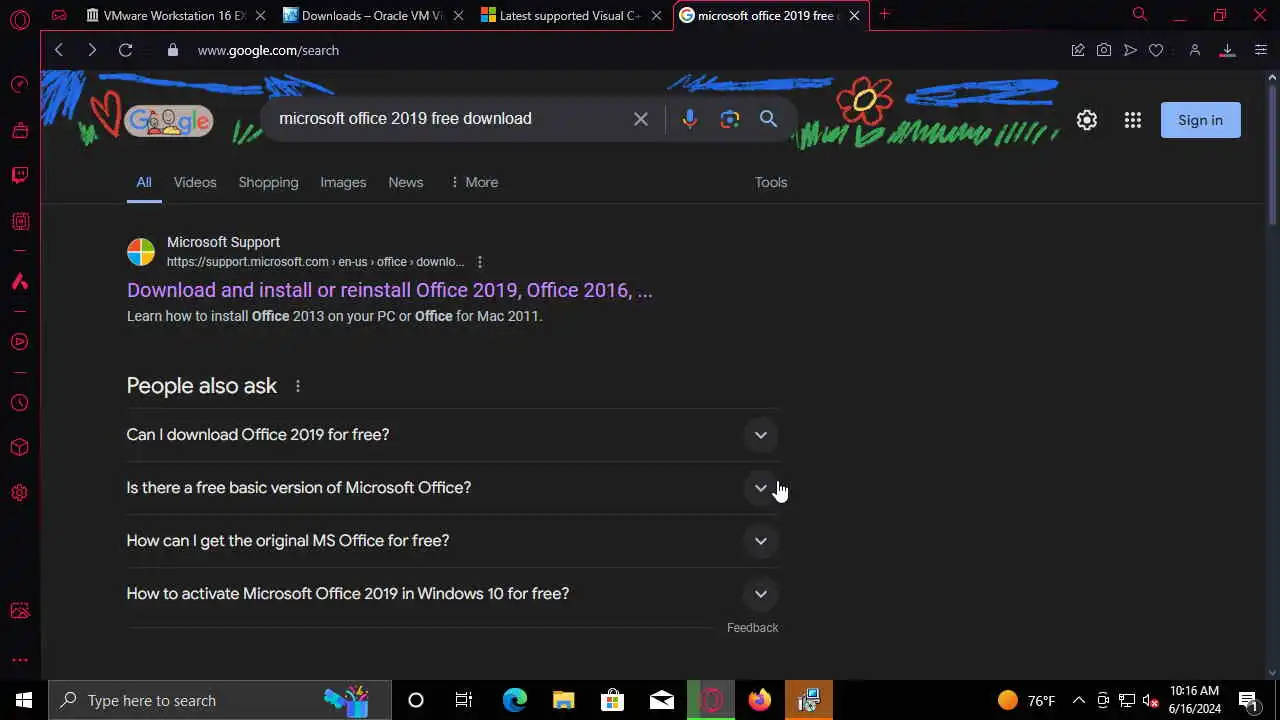Open the Microsoft Support result options menu
The image size is (1280, 720).
[x=480, y=262]
